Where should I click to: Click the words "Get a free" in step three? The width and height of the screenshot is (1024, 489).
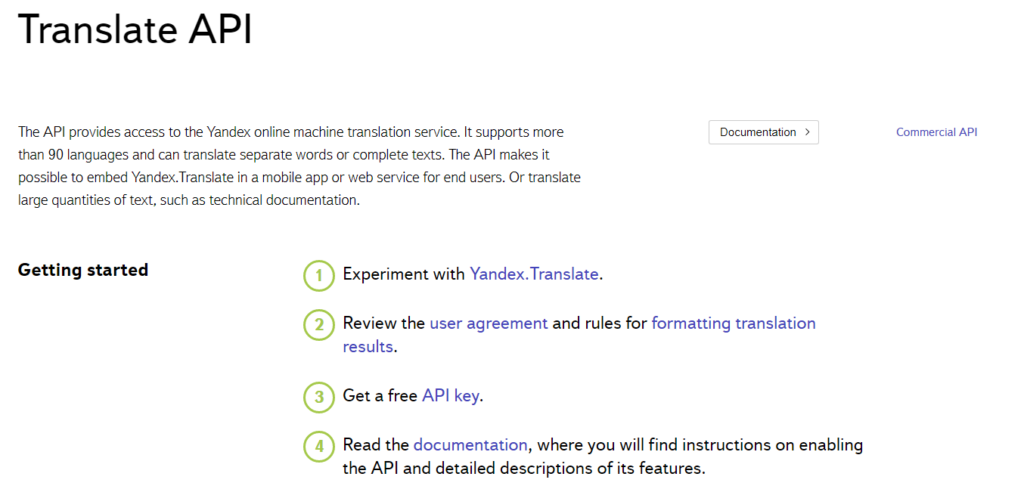379,396
